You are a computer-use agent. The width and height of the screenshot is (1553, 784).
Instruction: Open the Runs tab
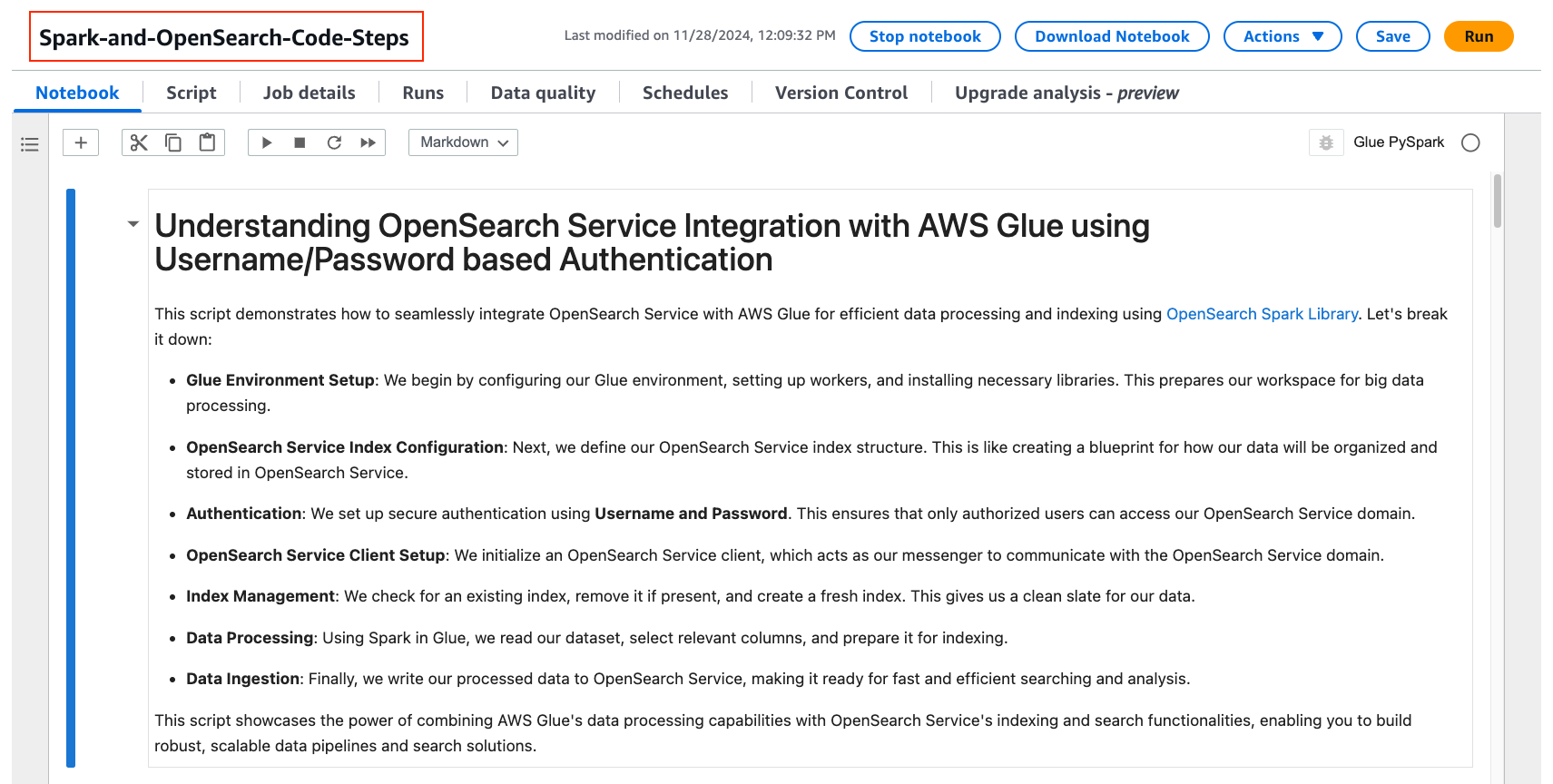[x=423, y=93]
